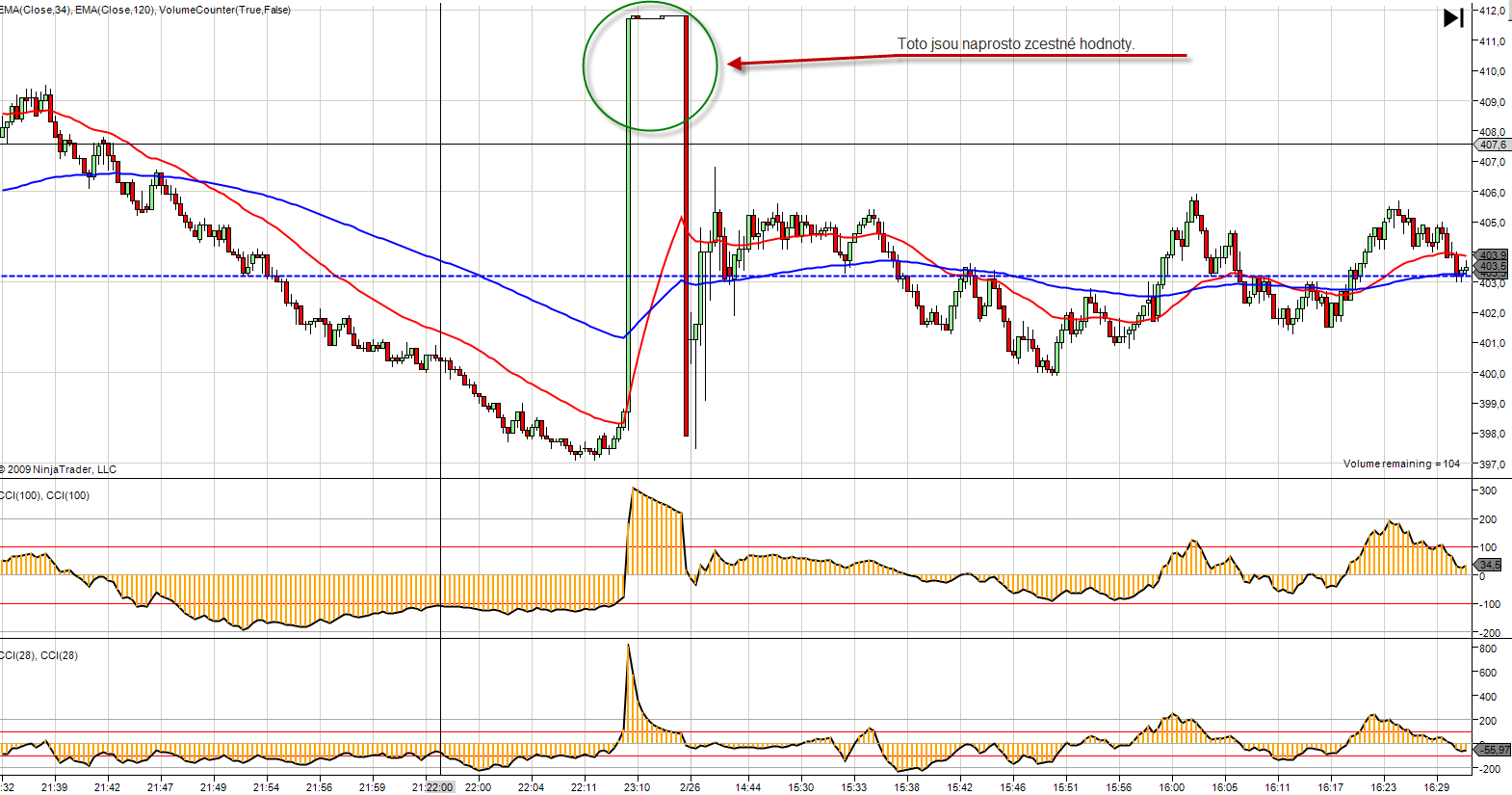Click the -55,97 value marker in CCI(28) panel
This screenshot has width=1512, height=795.
click(1494, 749)
